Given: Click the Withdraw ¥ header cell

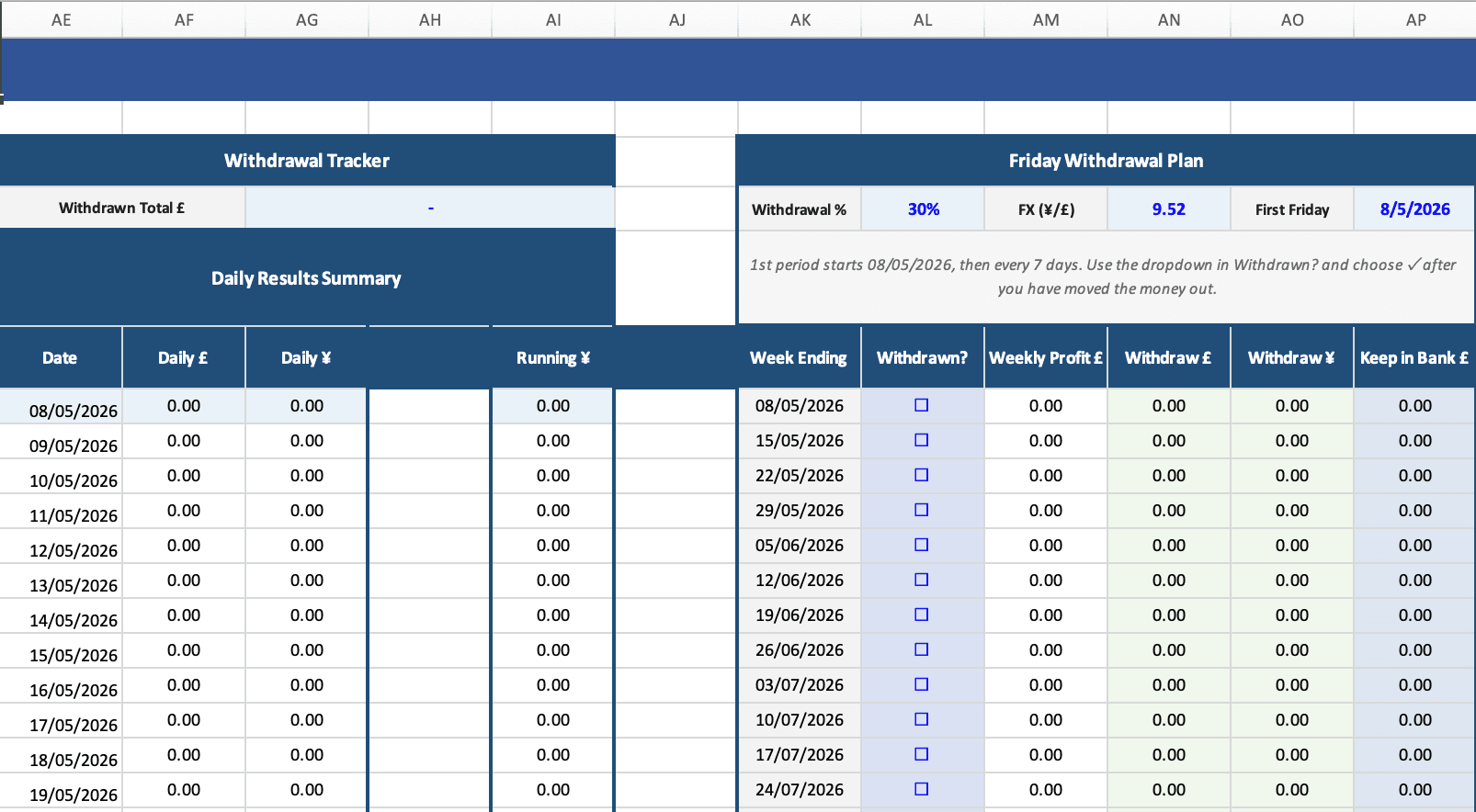Looking at the screenshot, I should click(1292, 358).
